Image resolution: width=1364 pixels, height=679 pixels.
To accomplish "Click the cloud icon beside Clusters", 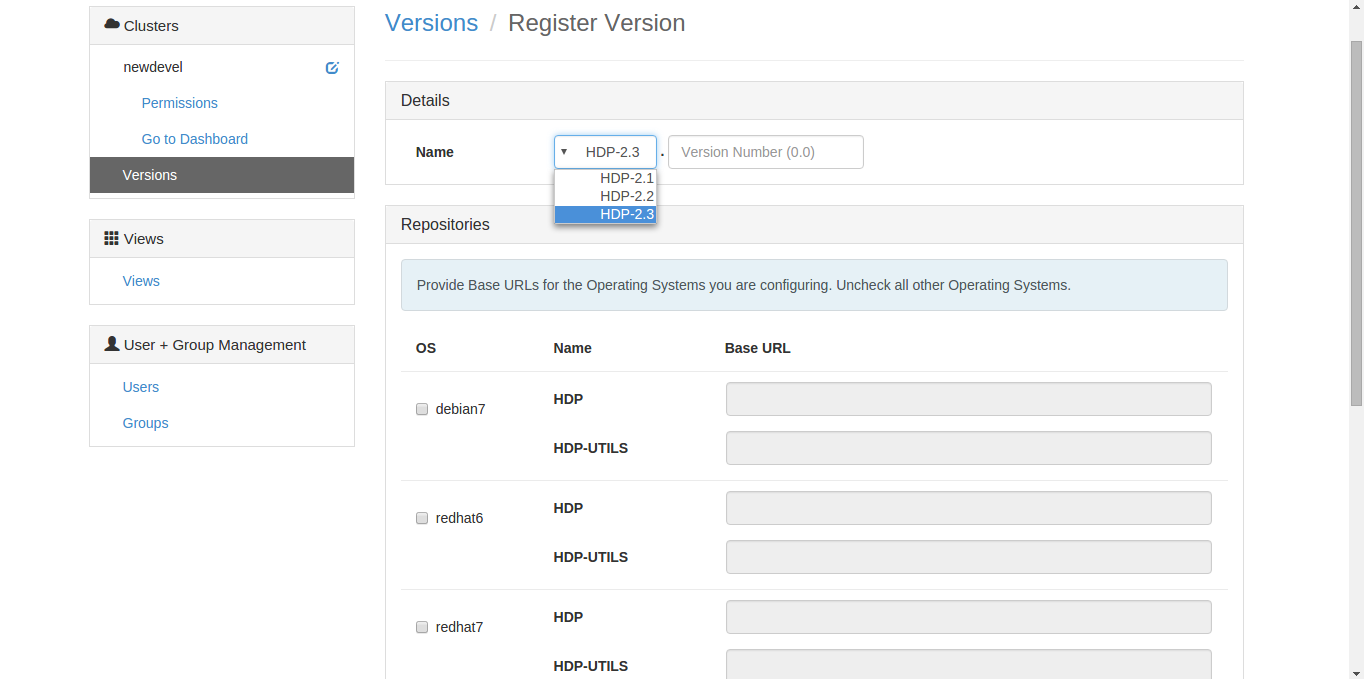I will [x=112, y=25].
